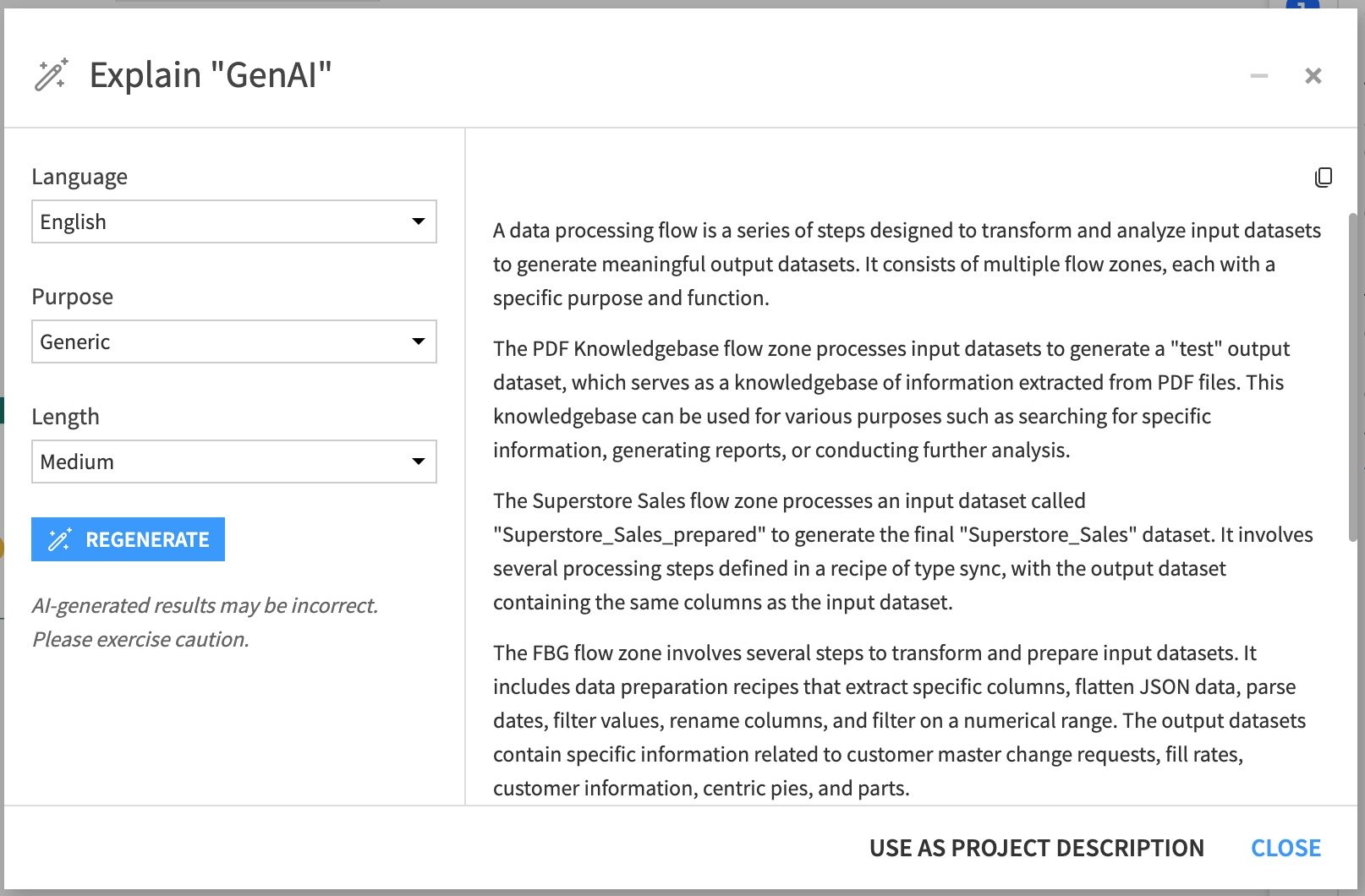Open the Length dropdown set to Medium
Viewport: 1365px width, 896px height.
(x=233, y=462)
